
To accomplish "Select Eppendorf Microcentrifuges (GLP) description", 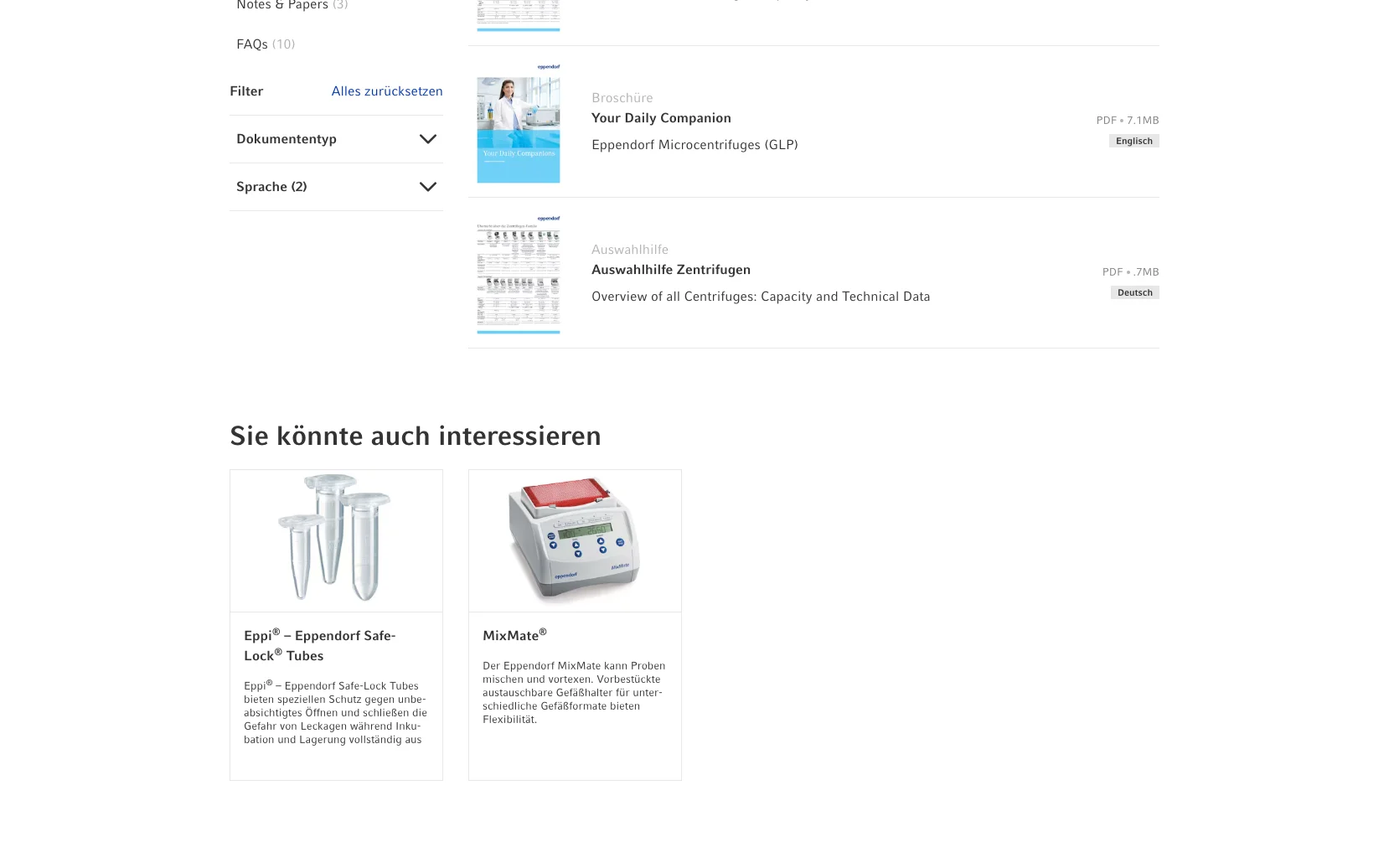I will pos(694,145).
